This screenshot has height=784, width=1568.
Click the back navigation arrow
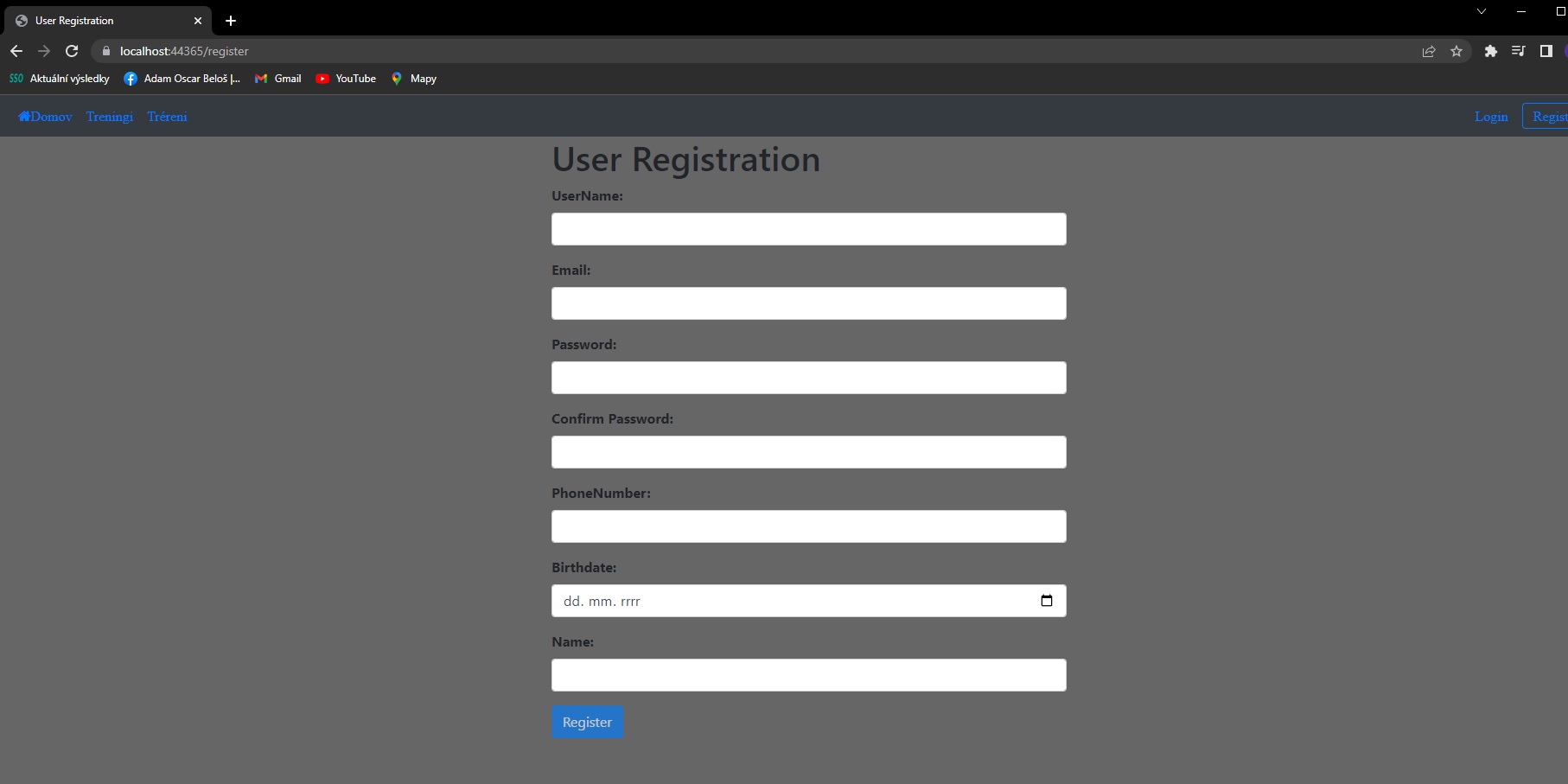(16, 51)
